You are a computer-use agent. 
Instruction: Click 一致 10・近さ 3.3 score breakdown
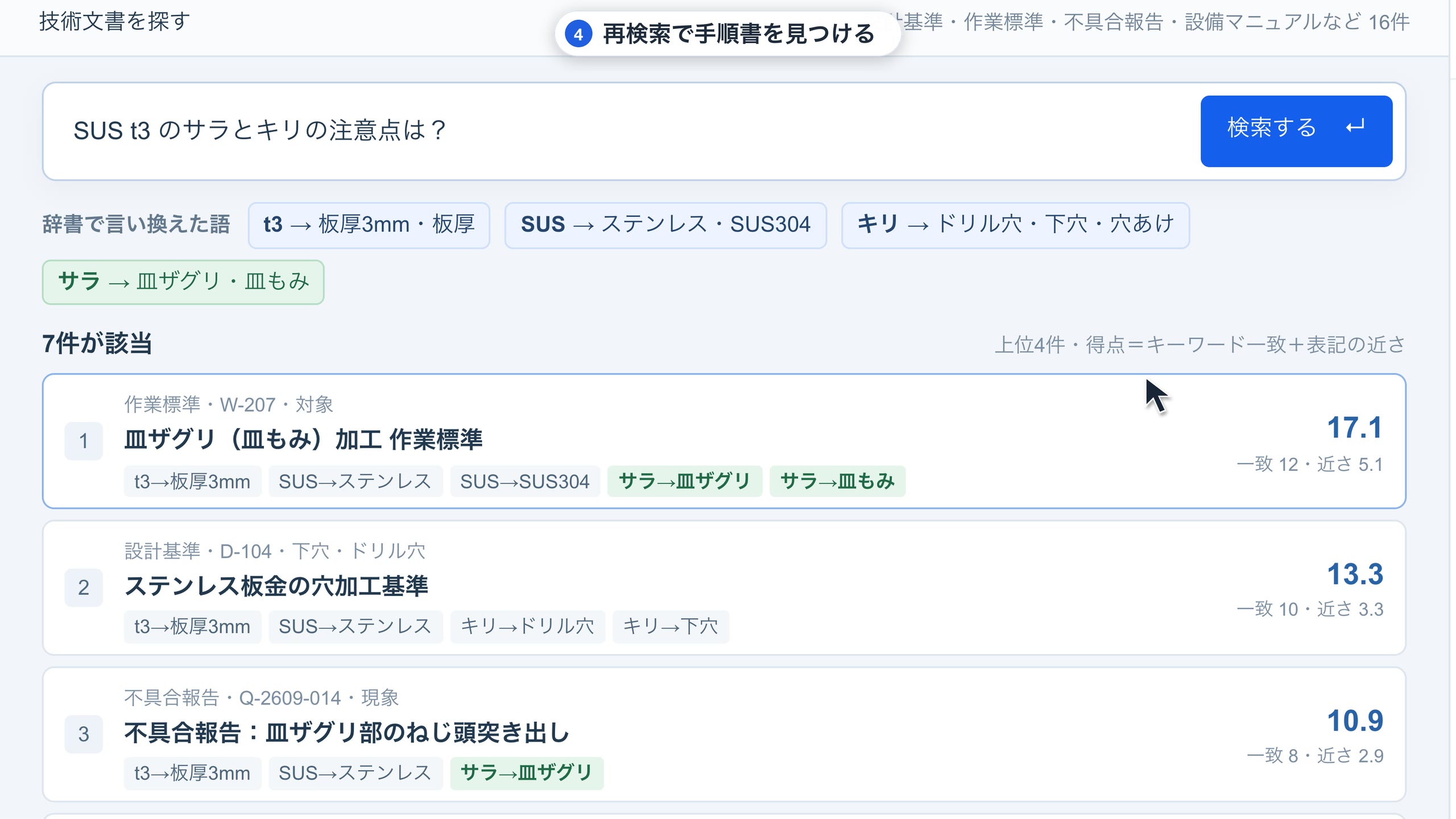(1310, 609)
